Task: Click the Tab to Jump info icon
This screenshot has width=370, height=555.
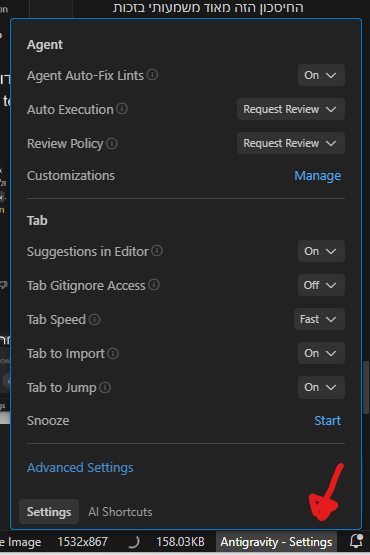Action: (105, 387)
